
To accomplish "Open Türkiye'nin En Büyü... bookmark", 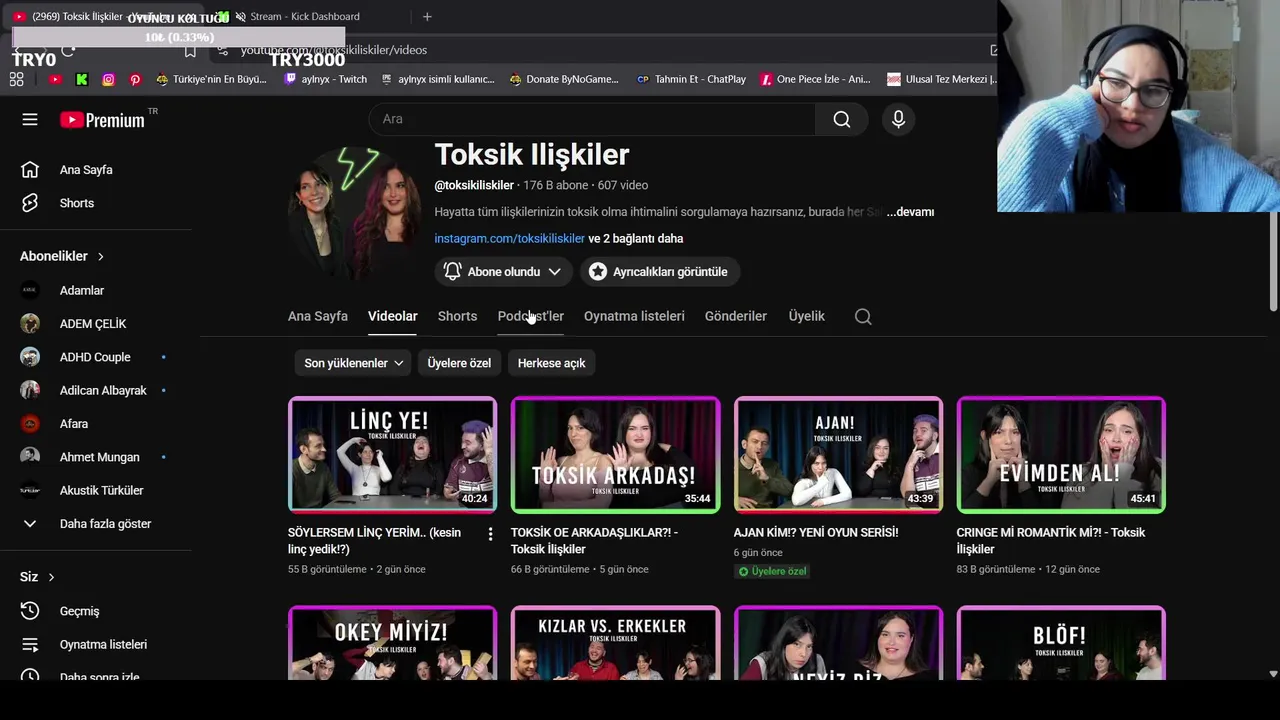I will click(x=211, y=79).
